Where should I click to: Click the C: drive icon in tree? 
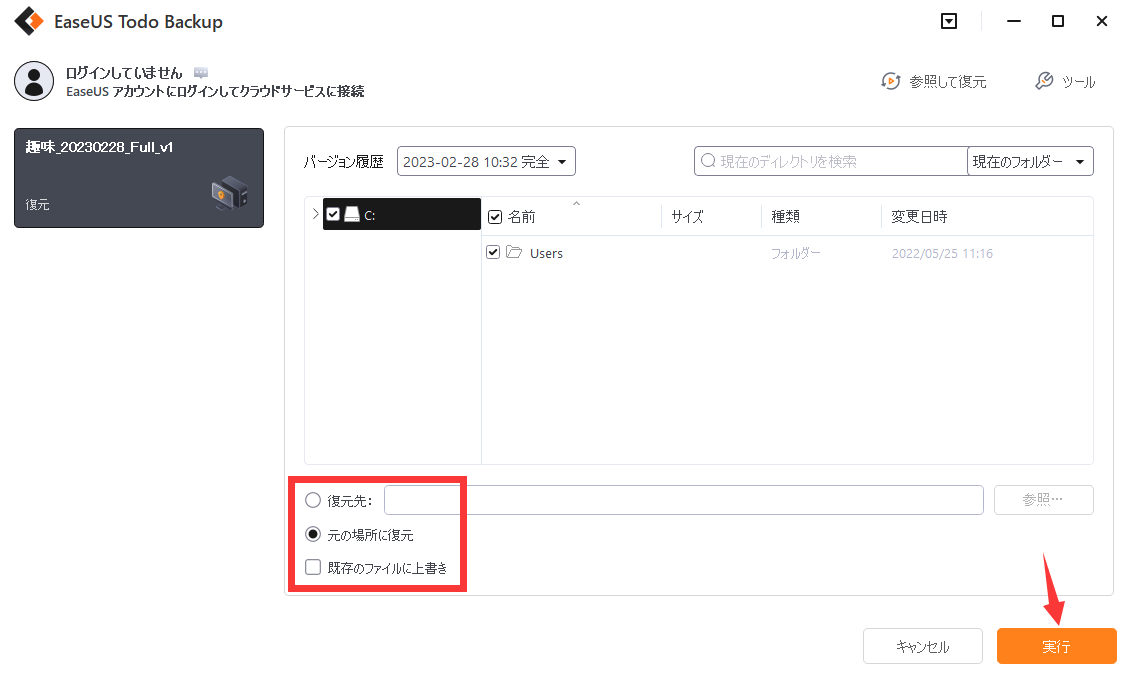[351, 215]
